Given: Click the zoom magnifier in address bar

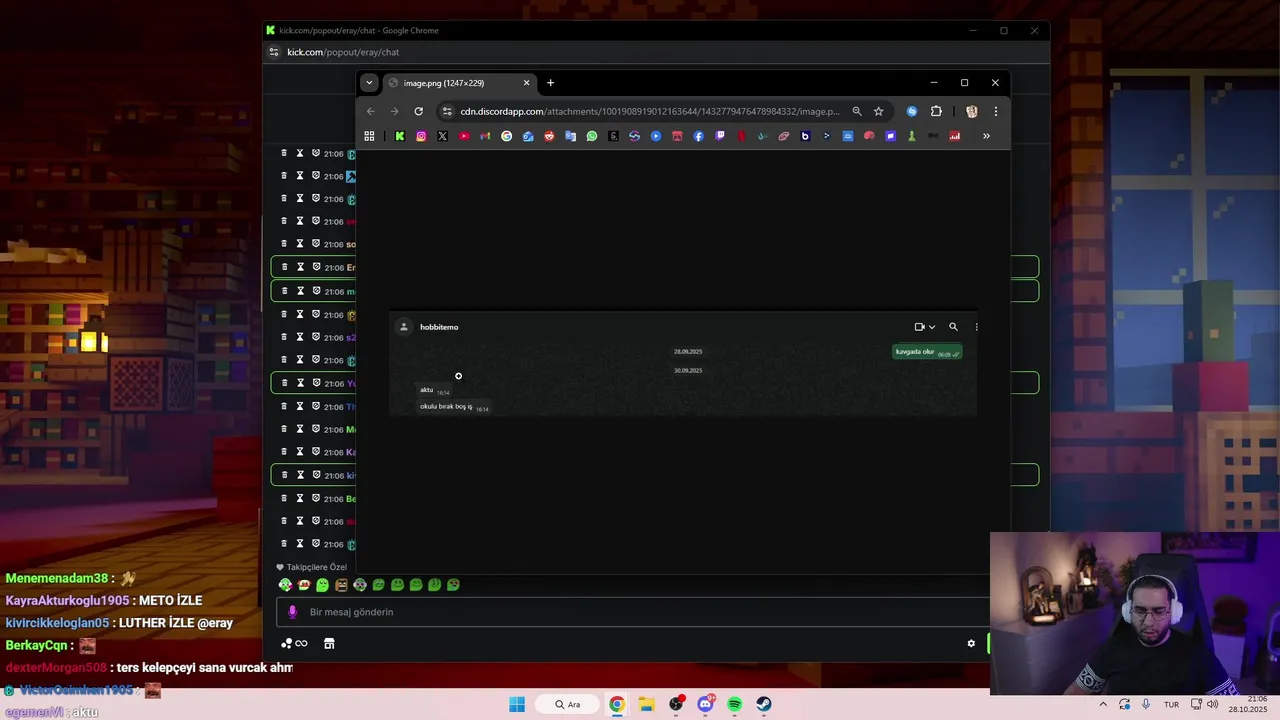Looking at the screenshot, I should pos(857,111).
